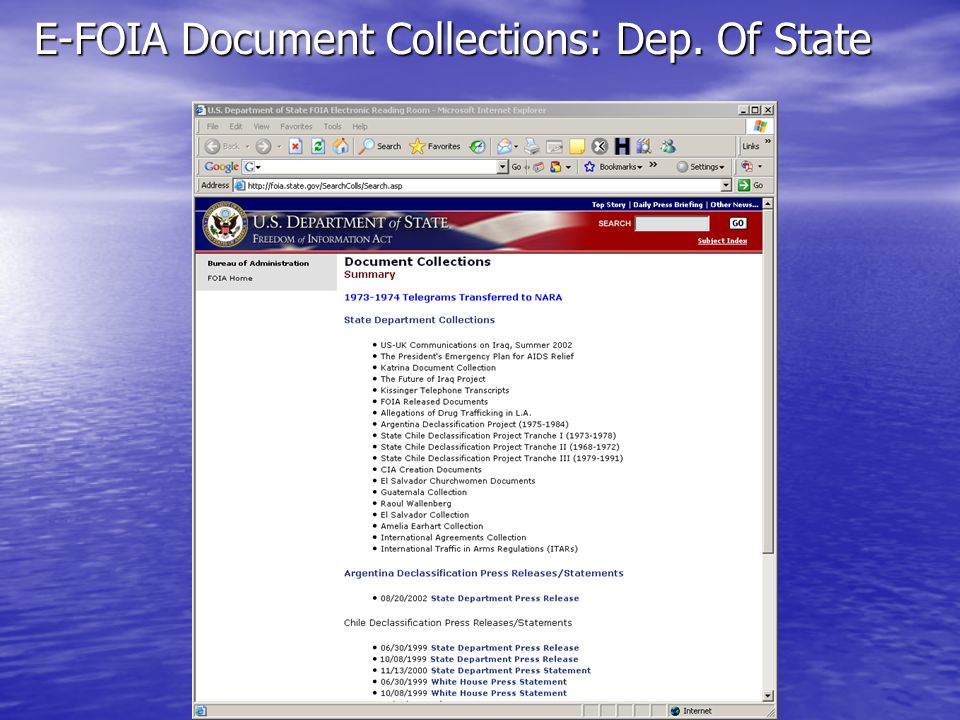The width and height of the screenshot is (960, 720).
Task: Click the Edit page icon
Action: (x=554, y=146)
